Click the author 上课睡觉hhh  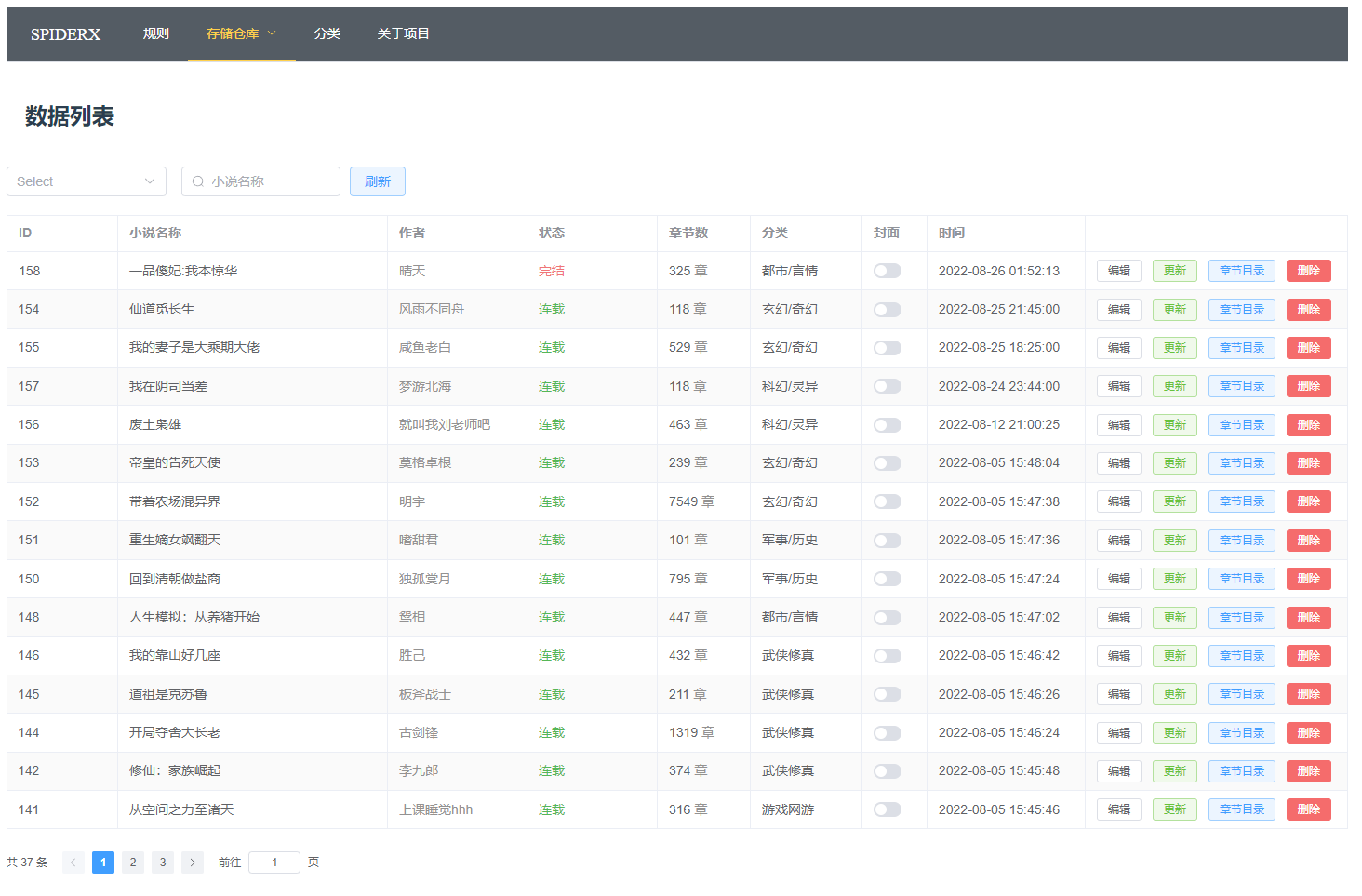(x=435, y=809)
